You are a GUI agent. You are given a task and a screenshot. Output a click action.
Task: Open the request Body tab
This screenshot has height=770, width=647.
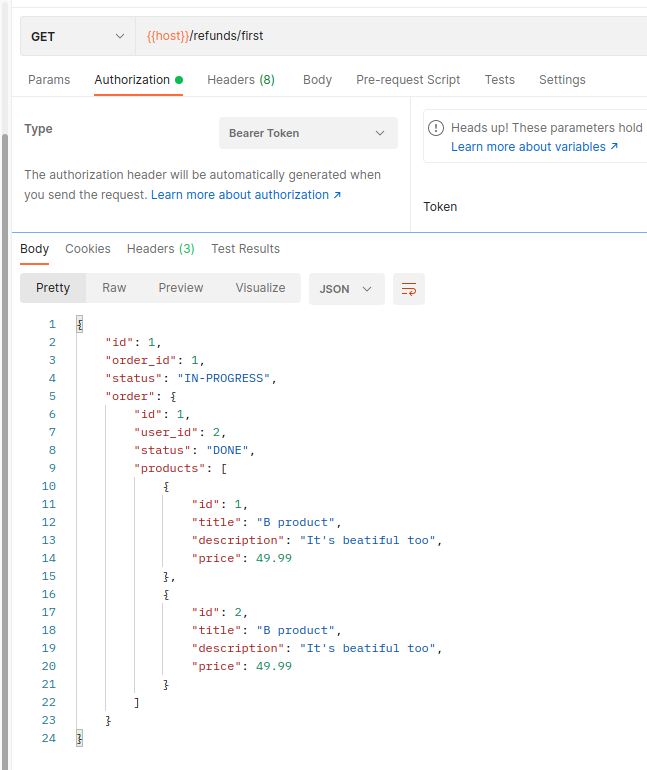(x=317, y=80)
